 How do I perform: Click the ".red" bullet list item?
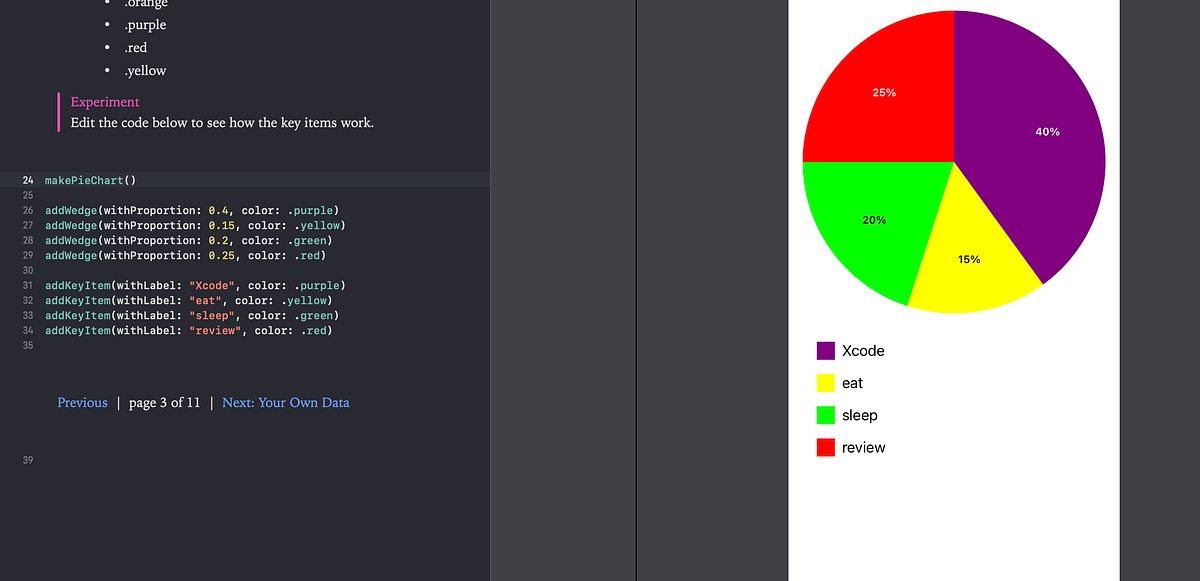point(138,46)
